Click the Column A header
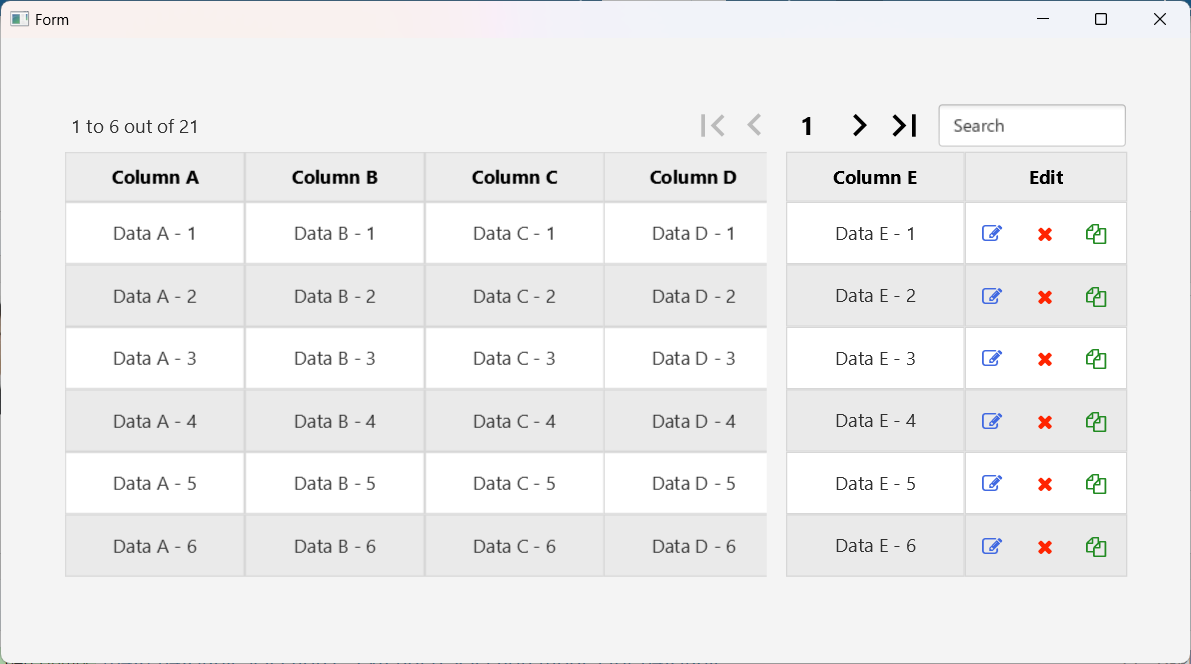The image size is (1191, 664). tap(155, 178)
